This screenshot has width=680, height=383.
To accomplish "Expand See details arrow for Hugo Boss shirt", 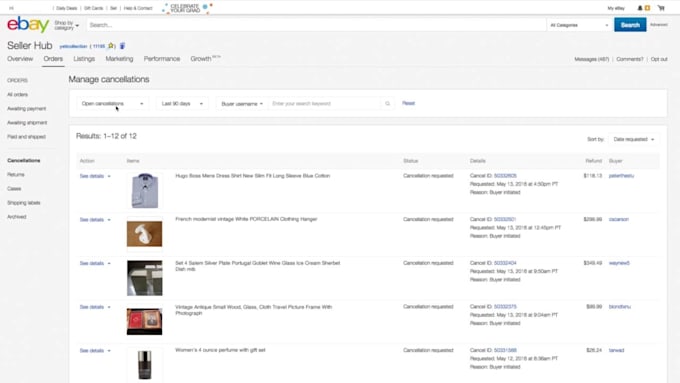I will [109, 176].
